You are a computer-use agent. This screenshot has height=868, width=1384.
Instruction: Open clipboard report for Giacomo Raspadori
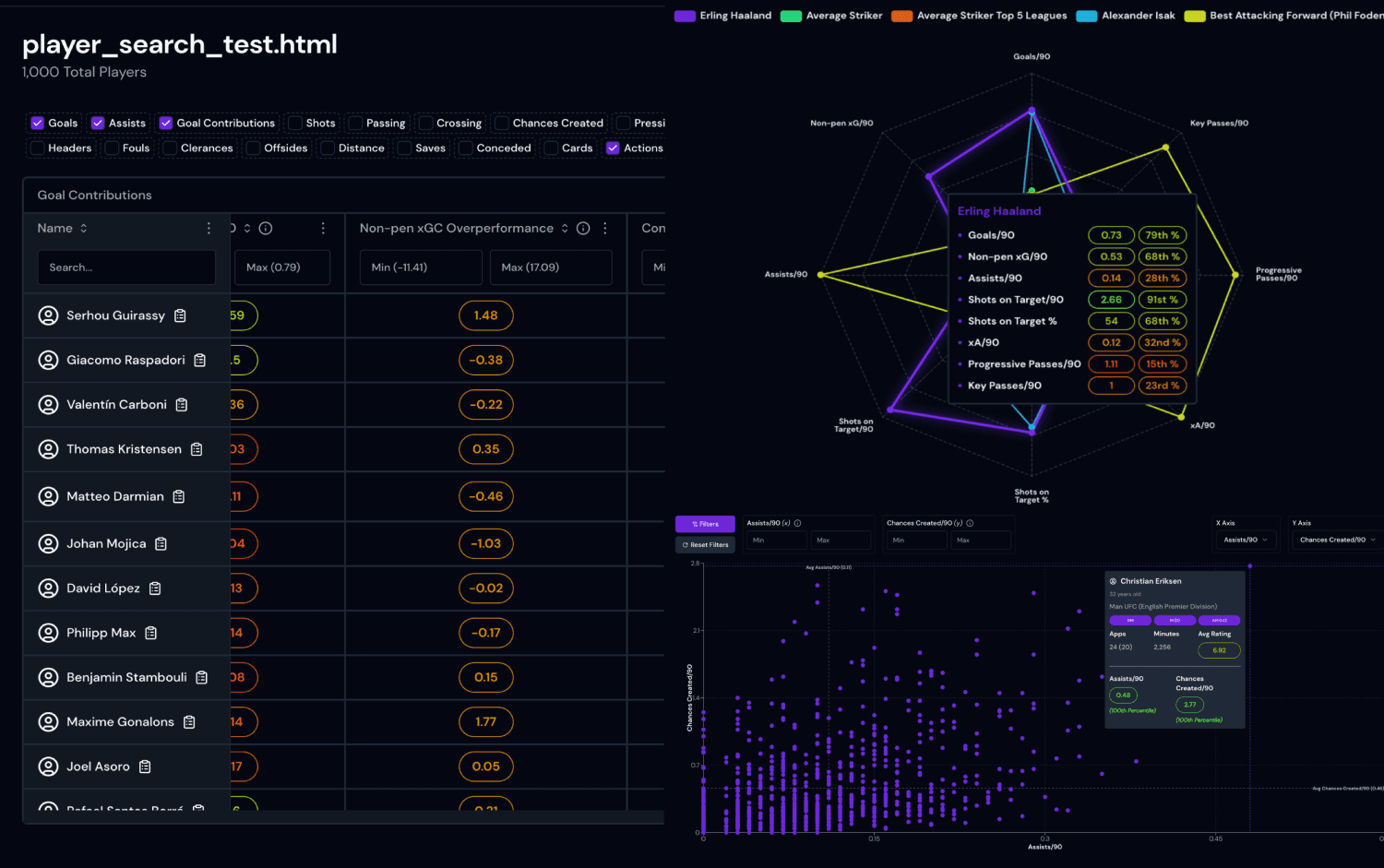point(199,360)
